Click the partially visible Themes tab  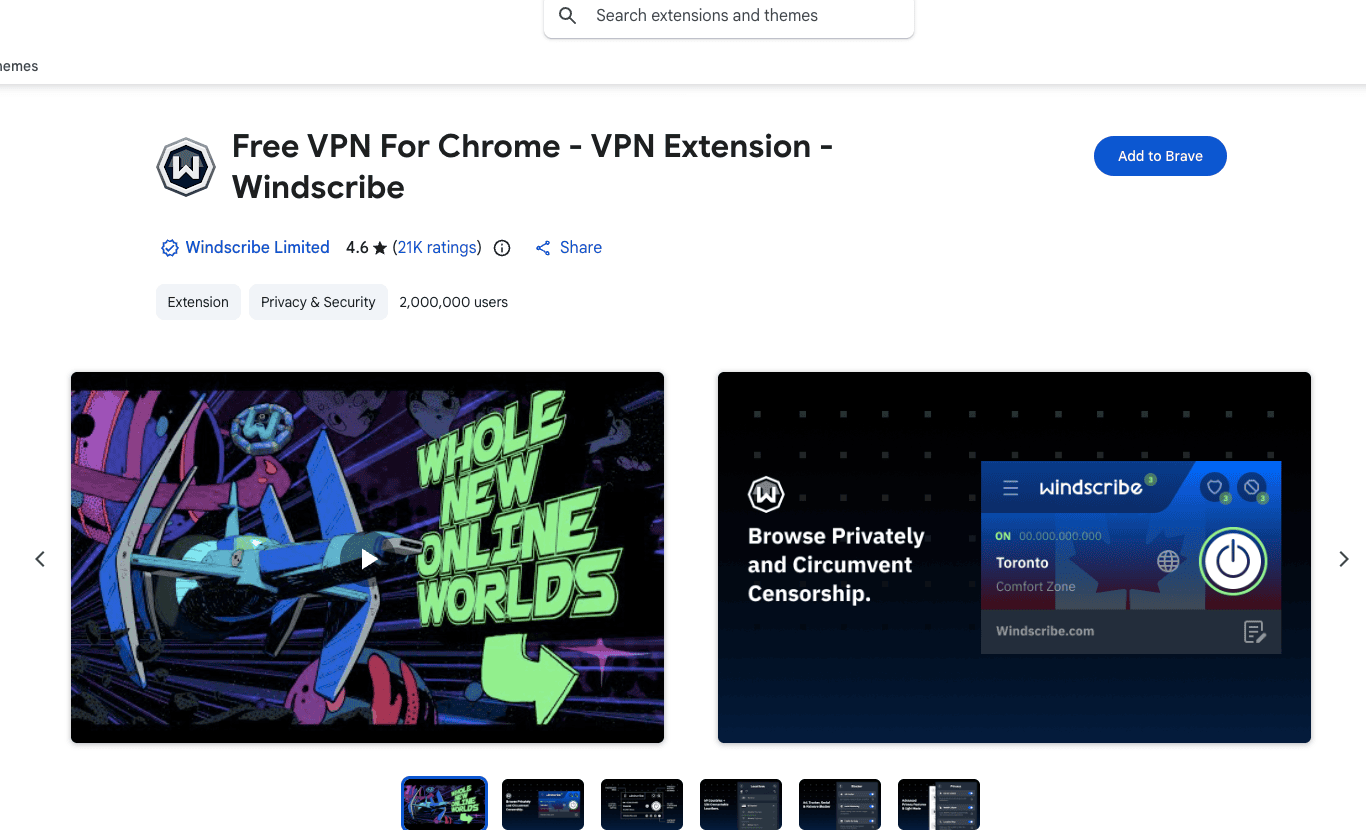click(x=18, y=66)
